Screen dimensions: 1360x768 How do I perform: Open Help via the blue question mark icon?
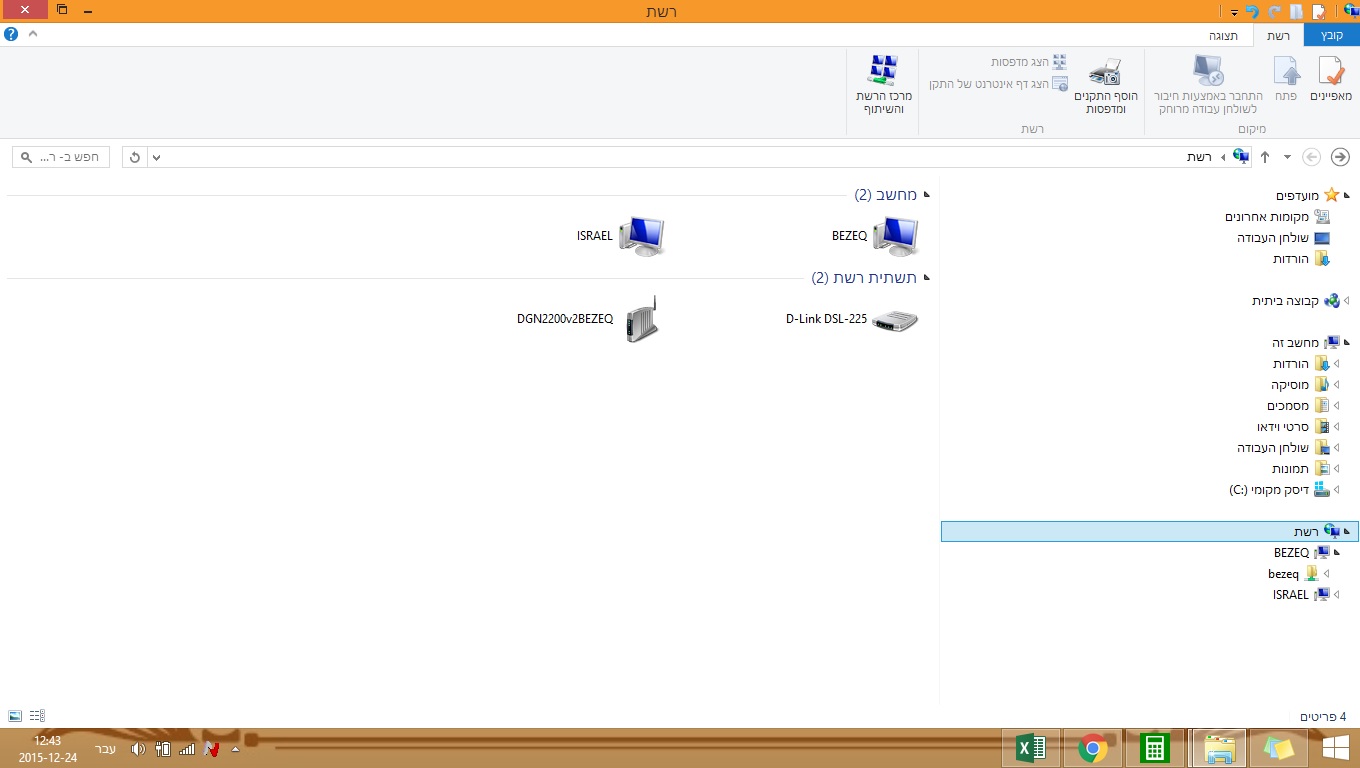(x=11, y=34)
